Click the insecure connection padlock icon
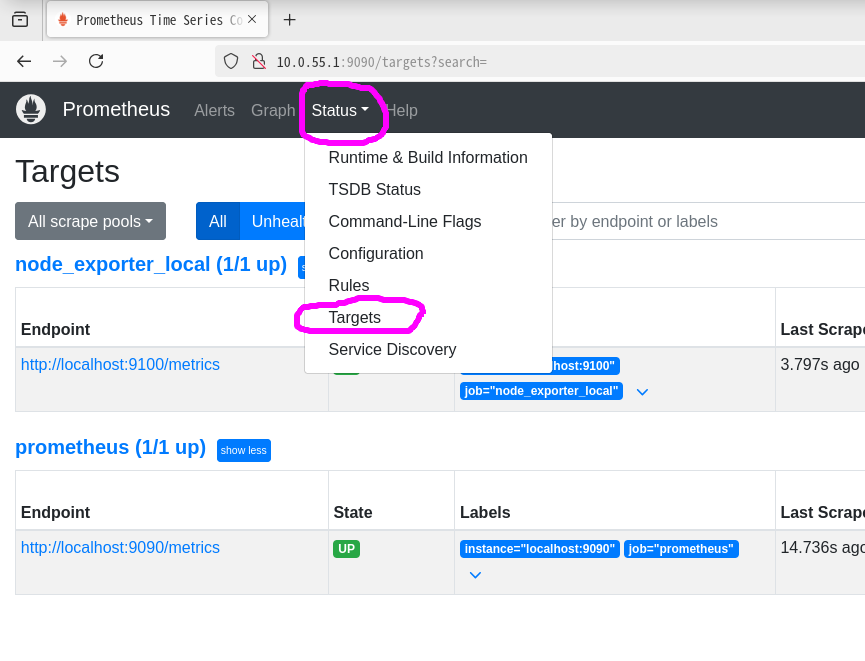 [x=258, y=61]
